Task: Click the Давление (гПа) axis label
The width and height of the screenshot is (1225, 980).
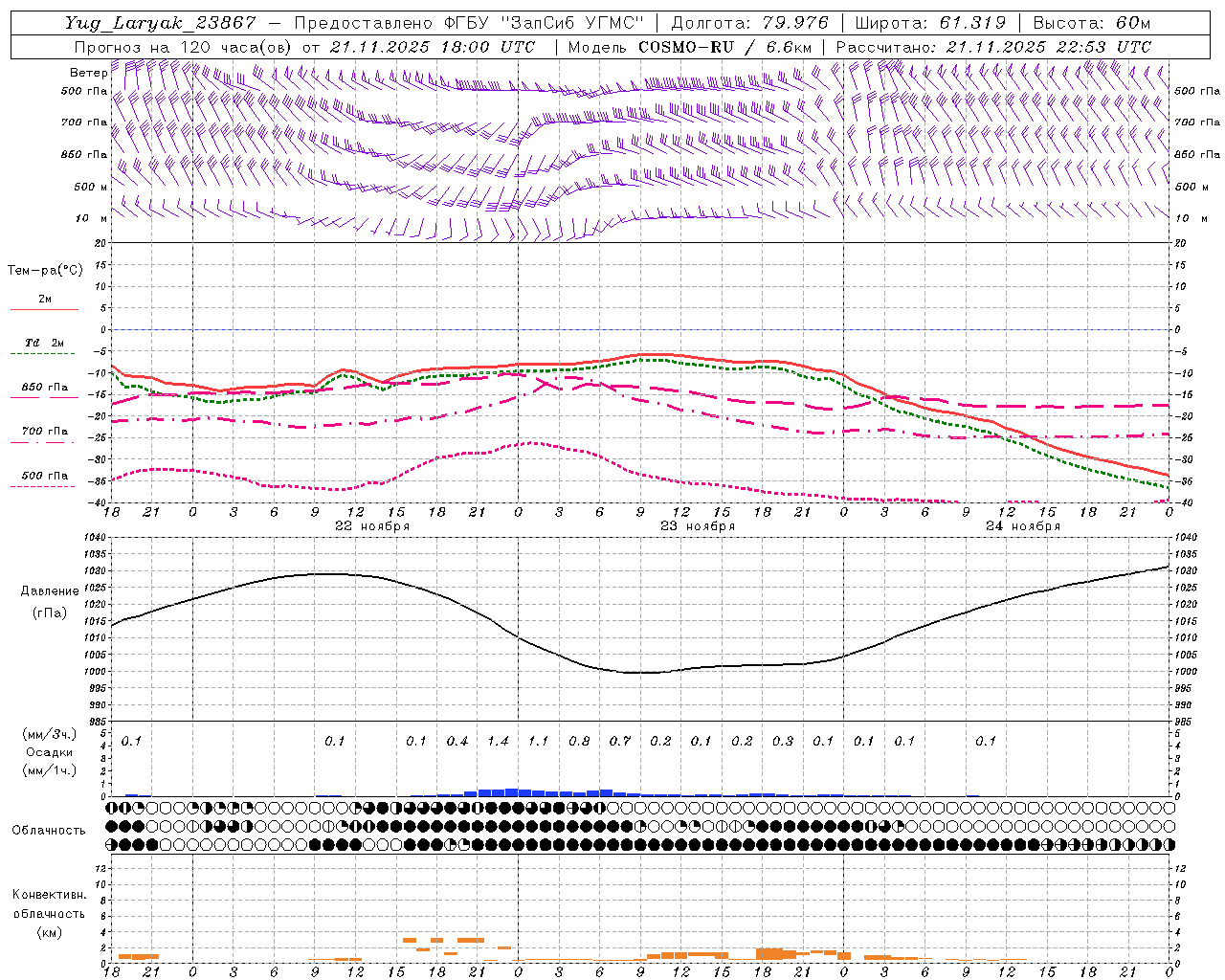Action: pos(50,602)
